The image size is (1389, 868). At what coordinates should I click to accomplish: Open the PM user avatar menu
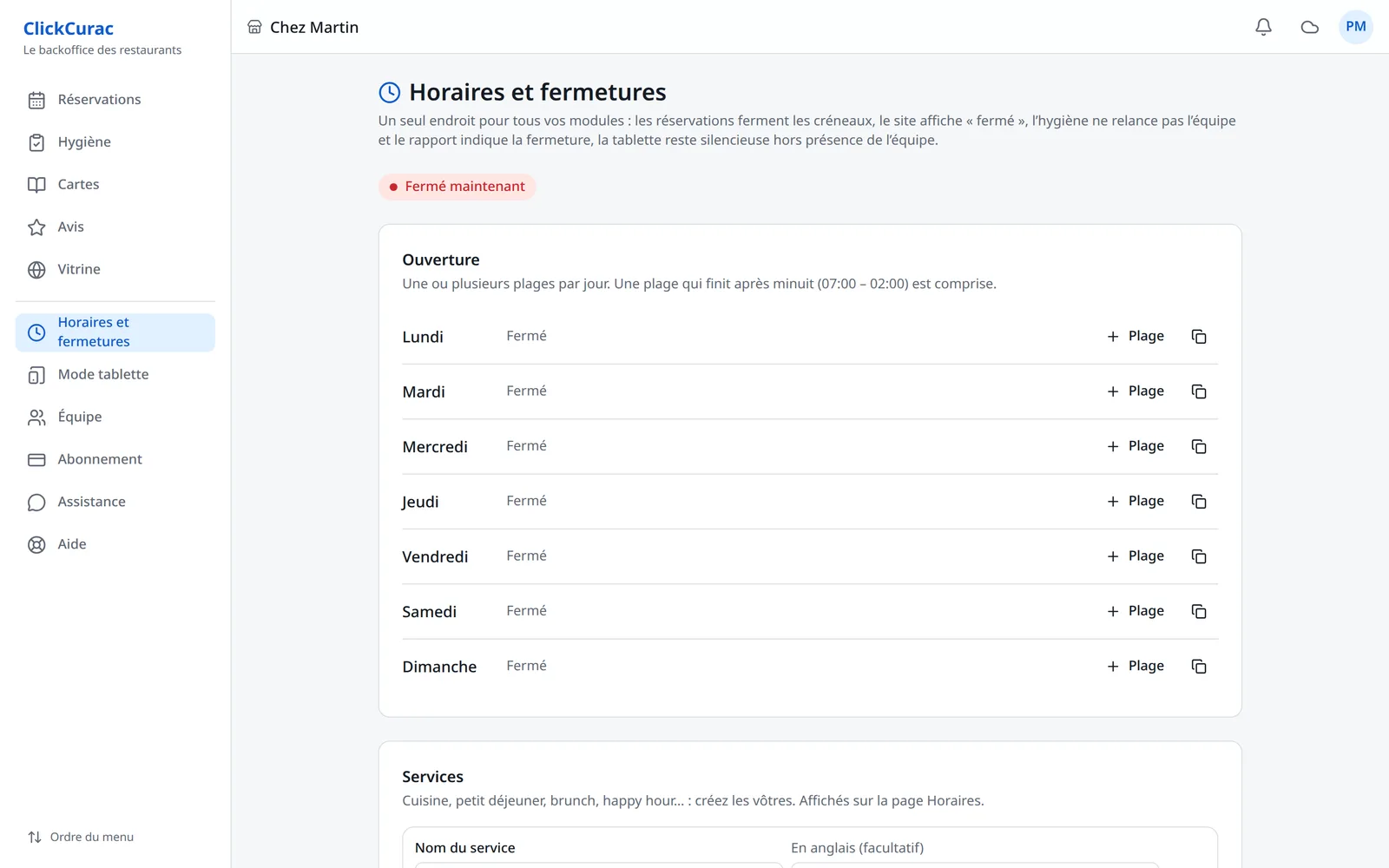pyautogui.click(x=1356, y=27)
